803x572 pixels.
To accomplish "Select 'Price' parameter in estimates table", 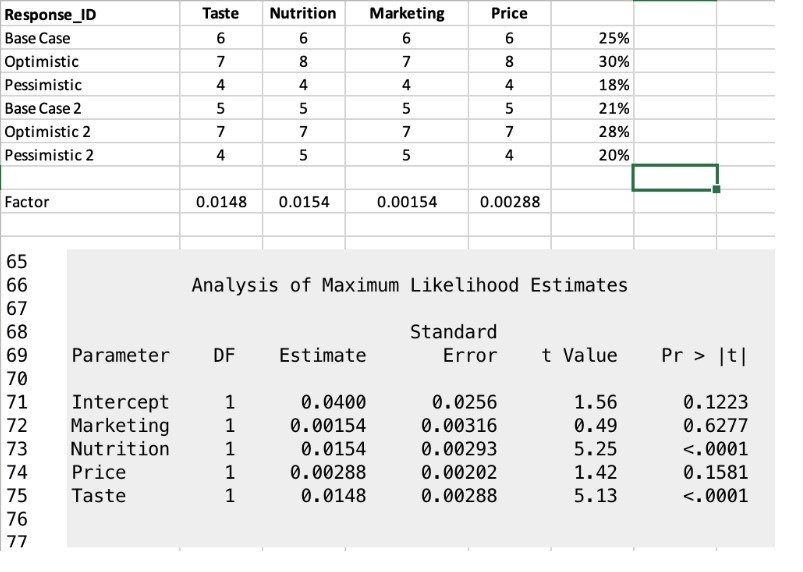I will click(98, 472).
